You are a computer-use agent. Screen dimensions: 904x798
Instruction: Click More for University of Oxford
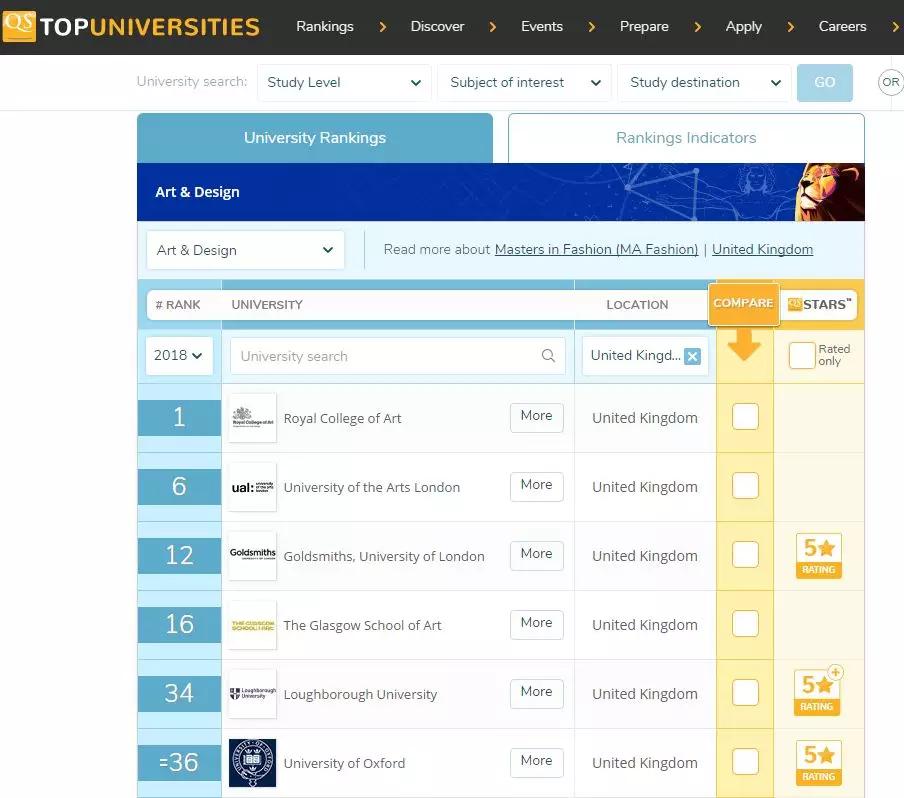pyautogui.click(x=536, y=762)
